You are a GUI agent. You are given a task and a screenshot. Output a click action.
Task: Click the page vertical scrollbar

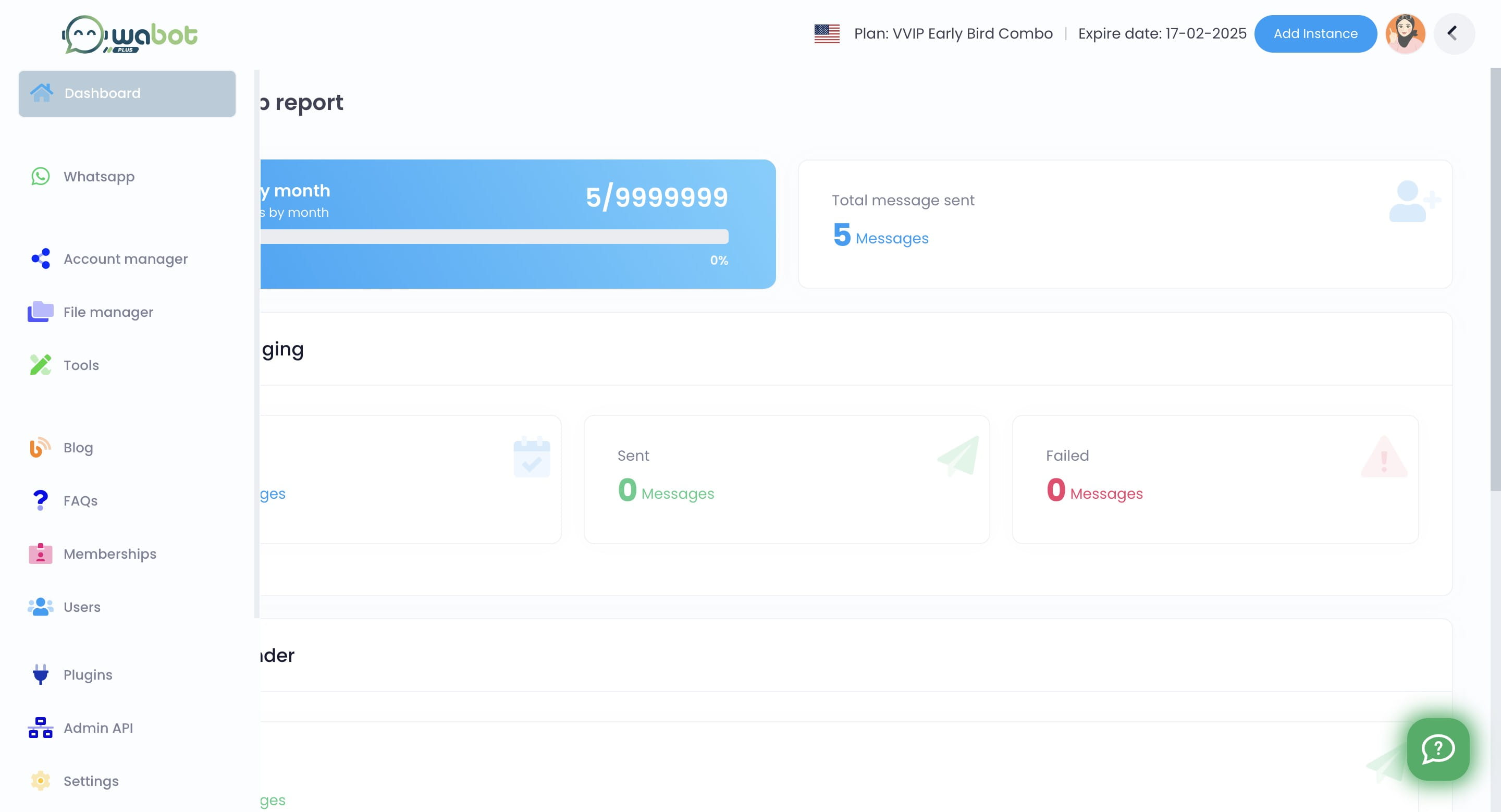point(1495,279)
